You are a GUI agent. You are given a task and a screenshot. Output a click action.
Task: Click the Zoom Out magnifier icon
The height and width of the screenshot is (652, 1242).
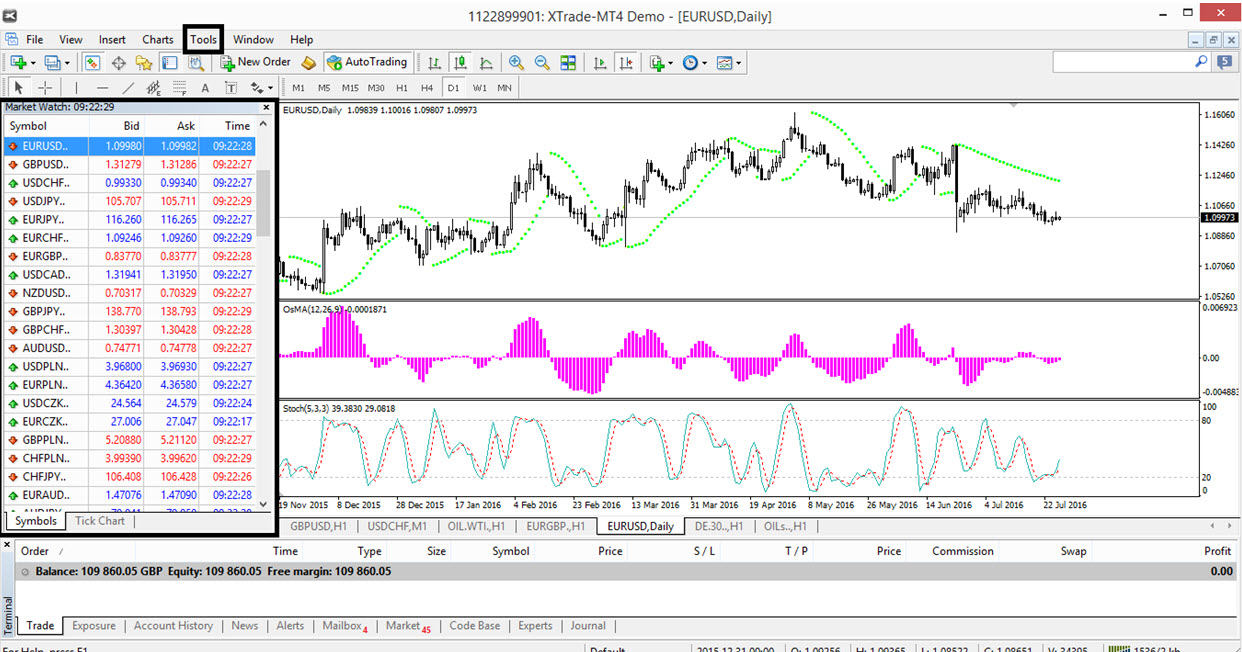click(x=542, y=63)
